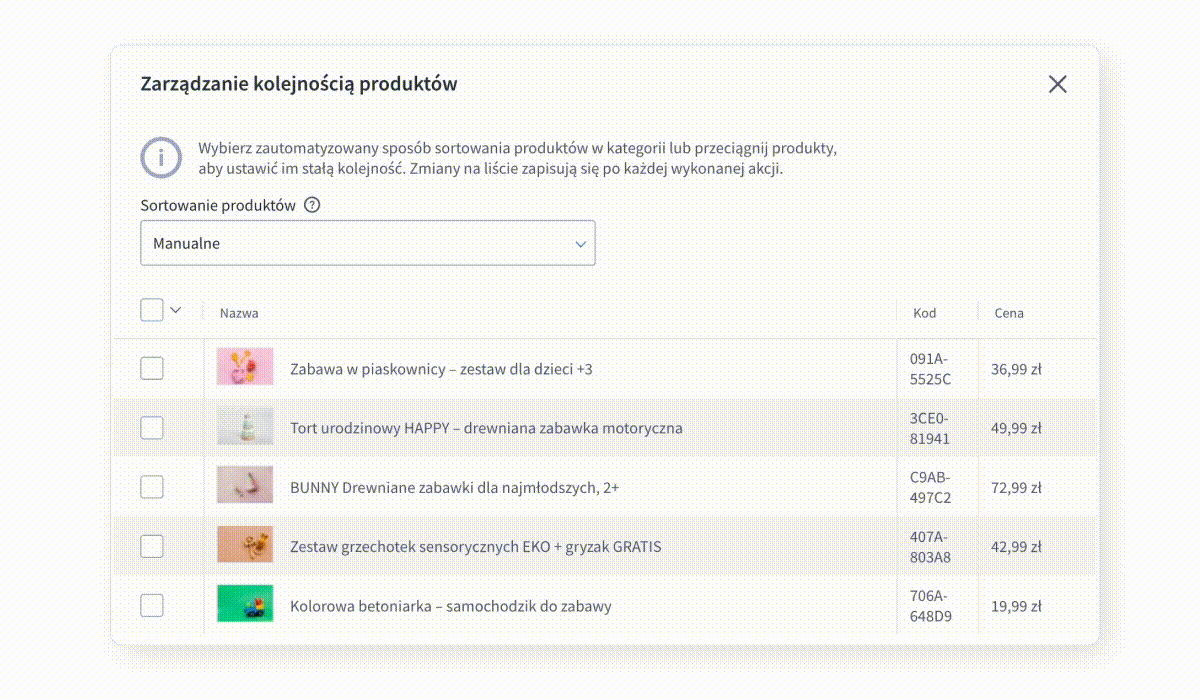The width and height of the screenshot is (1200, 700).
Task: Select the Tort urodzinowy HAPPY checkbox
Action: pos(151,428)
